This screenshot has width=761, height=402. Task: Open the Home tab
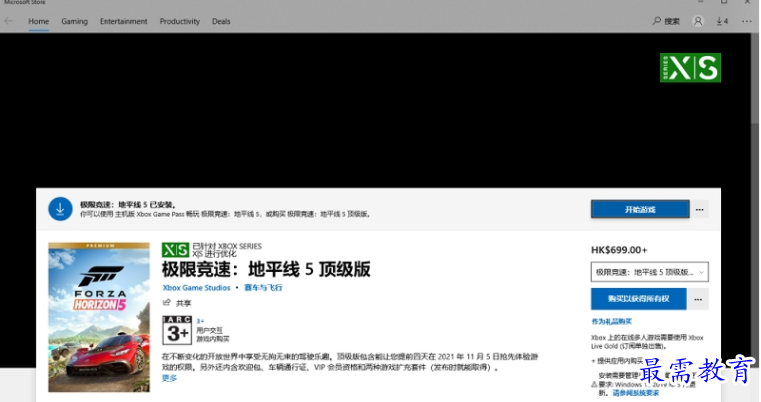click(38, 21)
